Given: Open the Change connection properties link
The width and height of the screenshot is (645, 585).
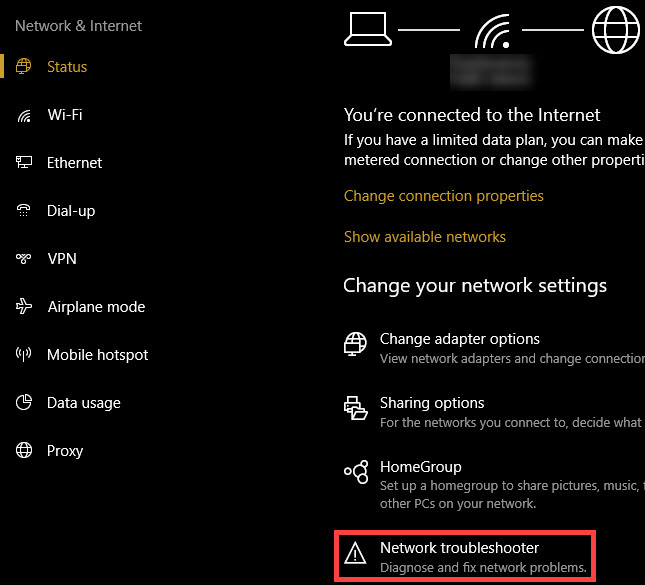Looking at the screenshot, I should point(443,196).
